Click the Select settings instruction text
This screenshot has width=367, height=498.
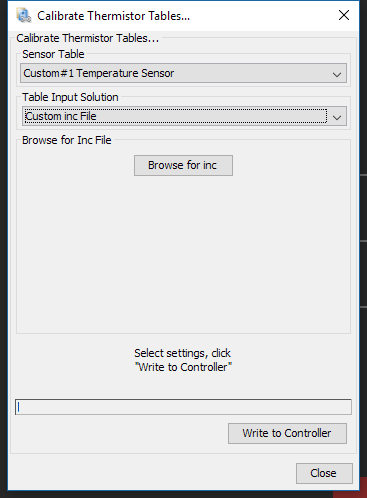(x=183, y=360)
